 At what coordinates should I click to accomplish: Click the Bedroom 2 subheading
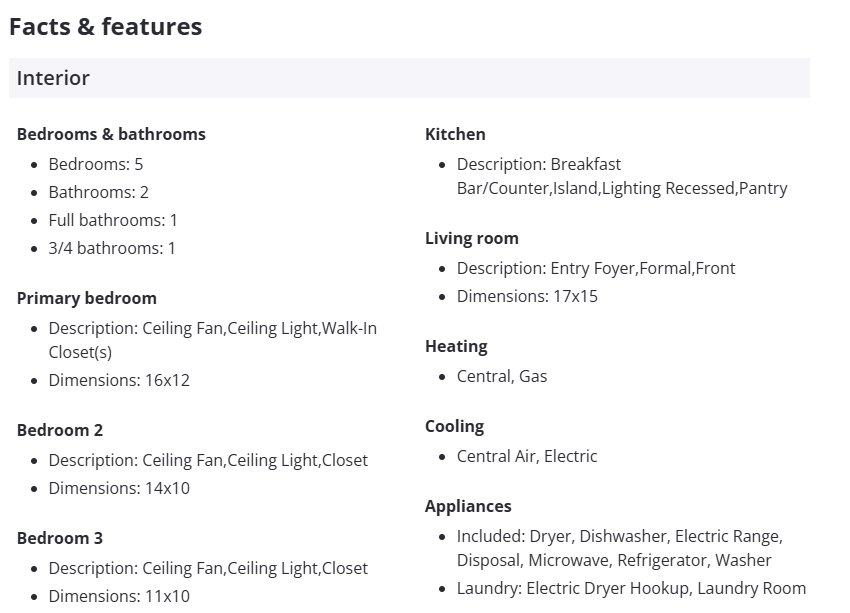(60, 430)
